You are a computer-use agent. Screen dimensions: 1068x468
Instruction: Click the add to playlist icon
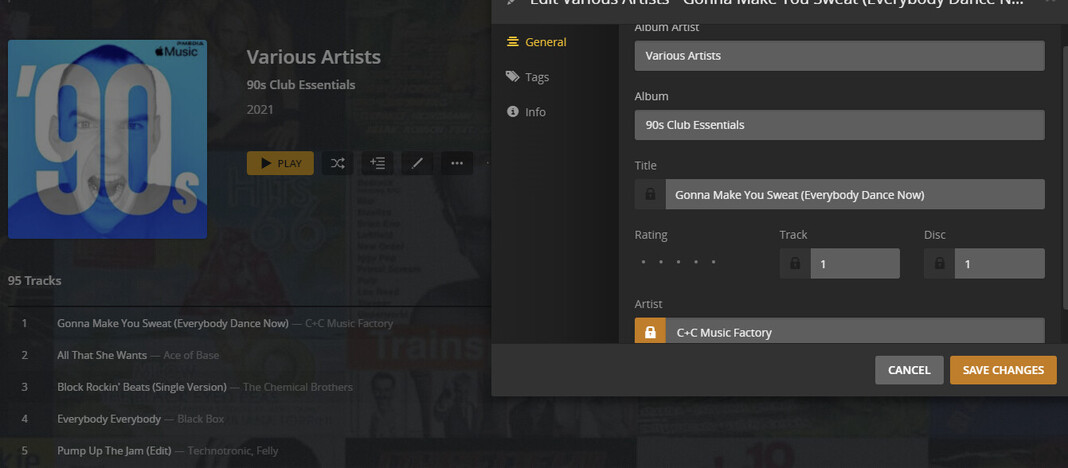click(377, 163)
